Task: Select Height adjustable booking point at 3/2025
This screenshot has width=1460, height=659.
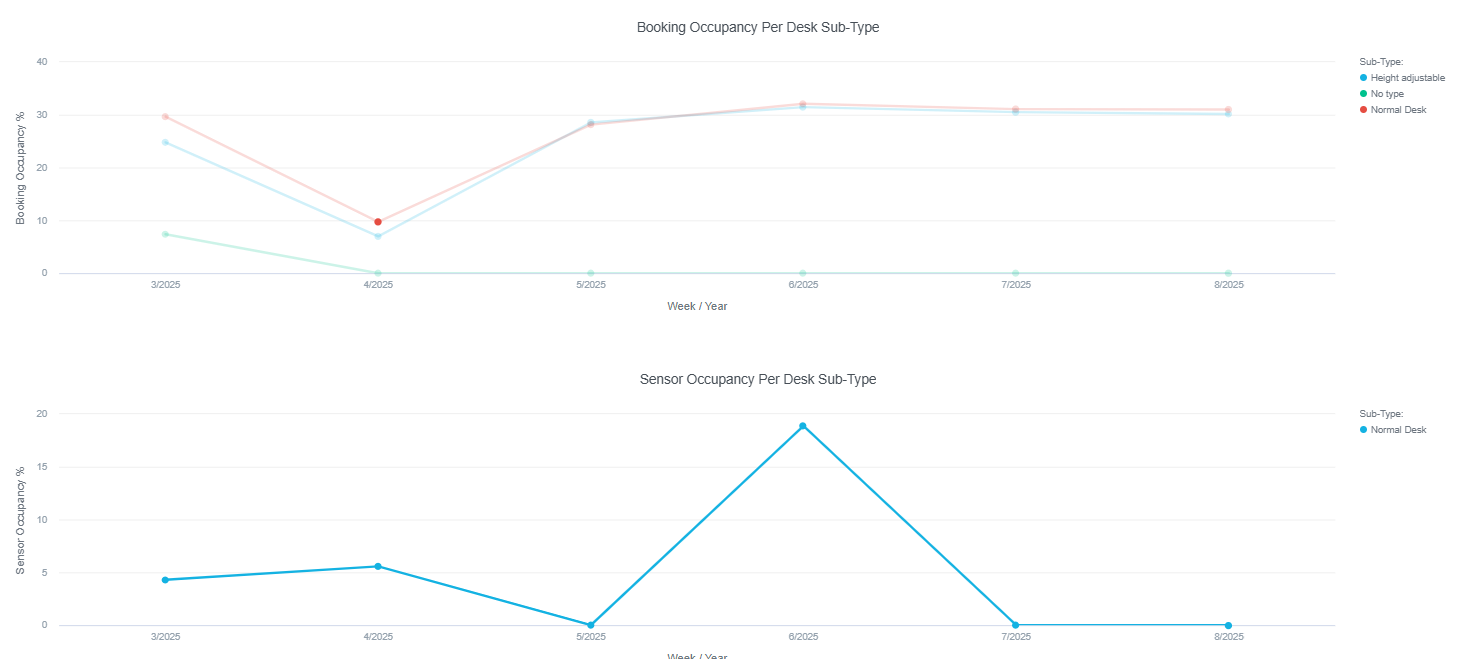Action: [x=165, y=142]
